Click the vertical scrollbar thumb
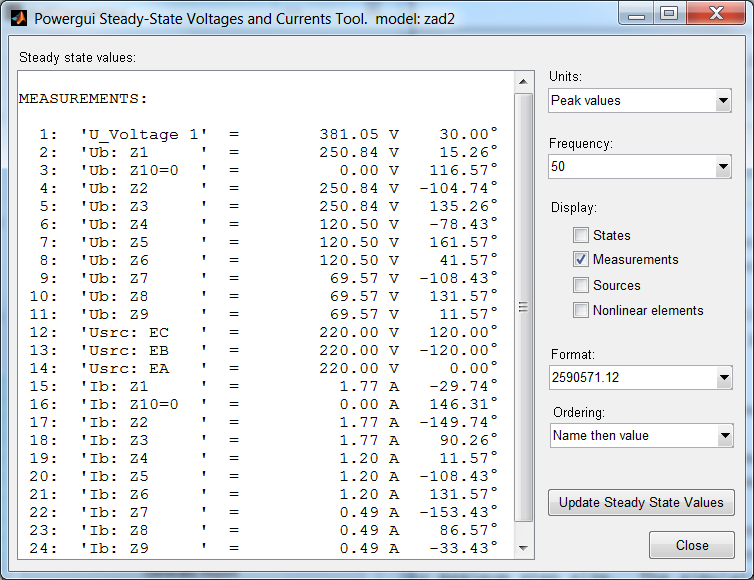The image size is (754, 580). 523,307
